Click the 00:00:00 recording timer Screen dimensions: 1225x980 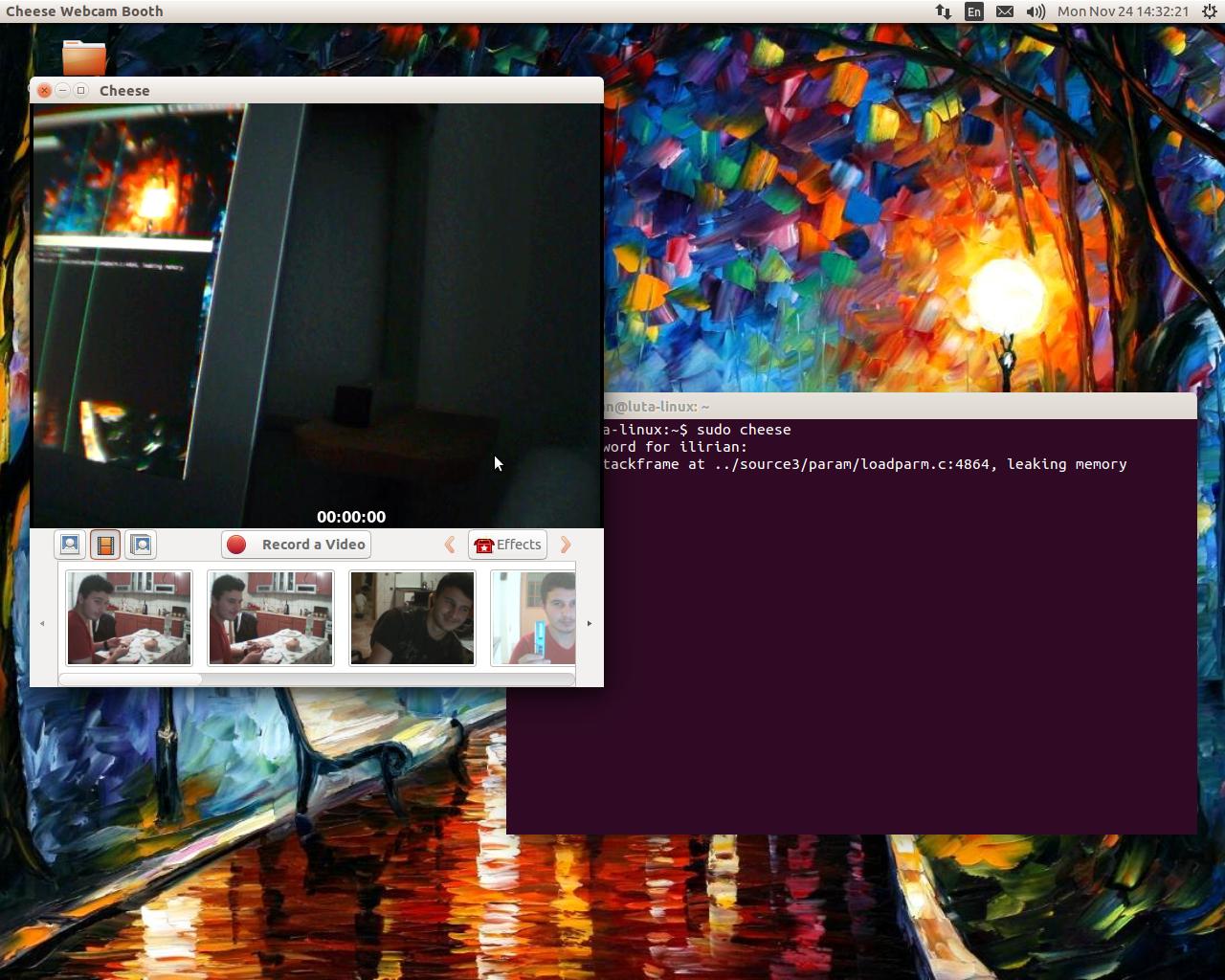(x=351, y=517)
